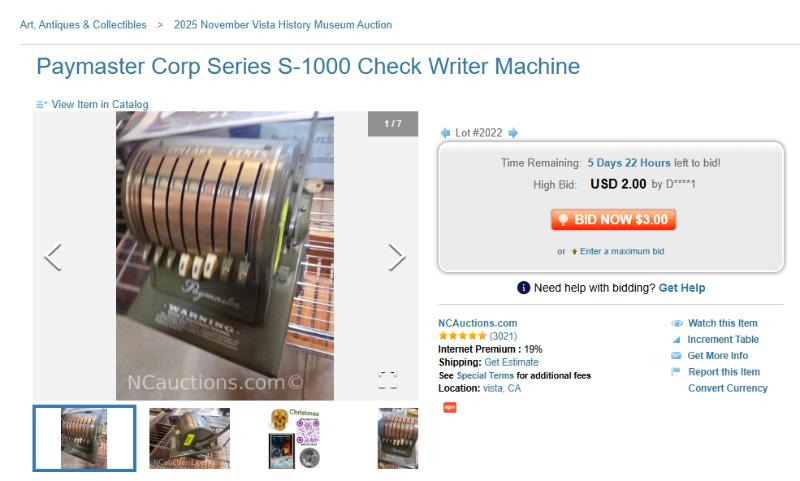Go to next lot arrow
The image size is (800, 481).
513,133
